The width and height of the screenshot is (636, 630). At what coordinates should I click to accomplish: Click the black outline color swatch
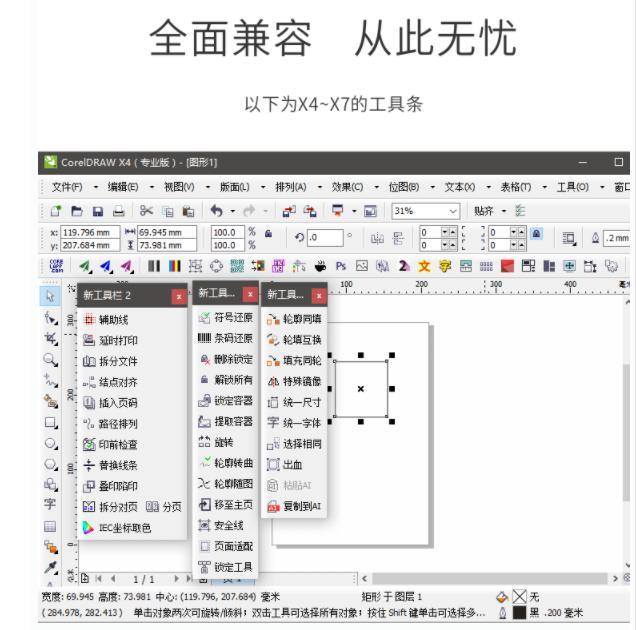[x=519, y=613]
